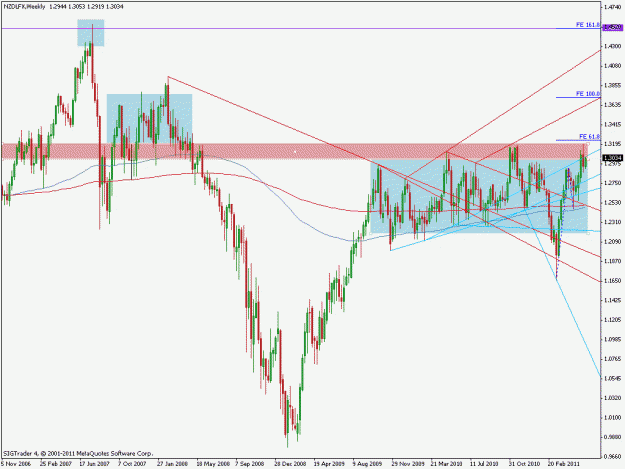Click the FE 61.8 Fibonacci expansion label
The height and width of the screenshot is (469, 625).
coord(589,136)
